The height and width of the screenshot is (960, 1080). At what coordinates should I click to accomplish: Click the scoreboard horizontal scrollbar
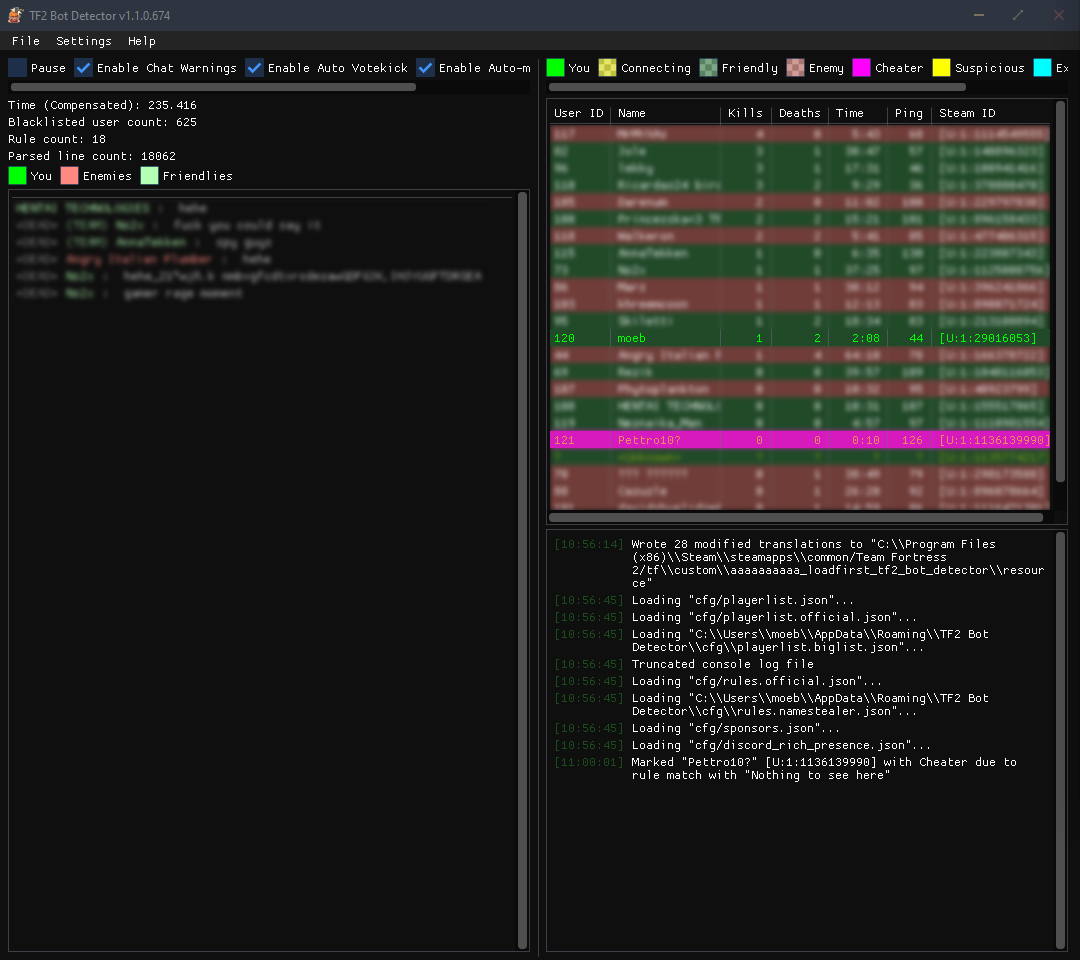pyautogui.click(x=796, y=517)
